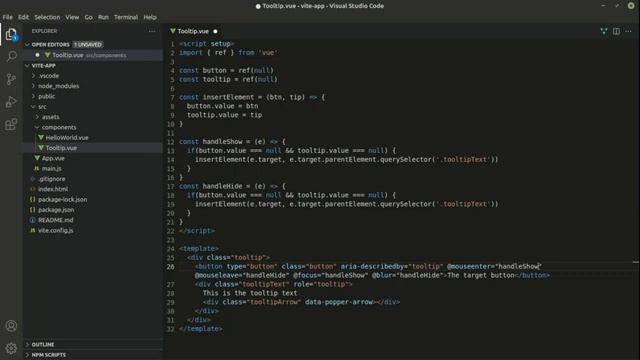Expand the public folder
Image resolution: width=640 pixels, height=360 pixels.
click(33, 96)
